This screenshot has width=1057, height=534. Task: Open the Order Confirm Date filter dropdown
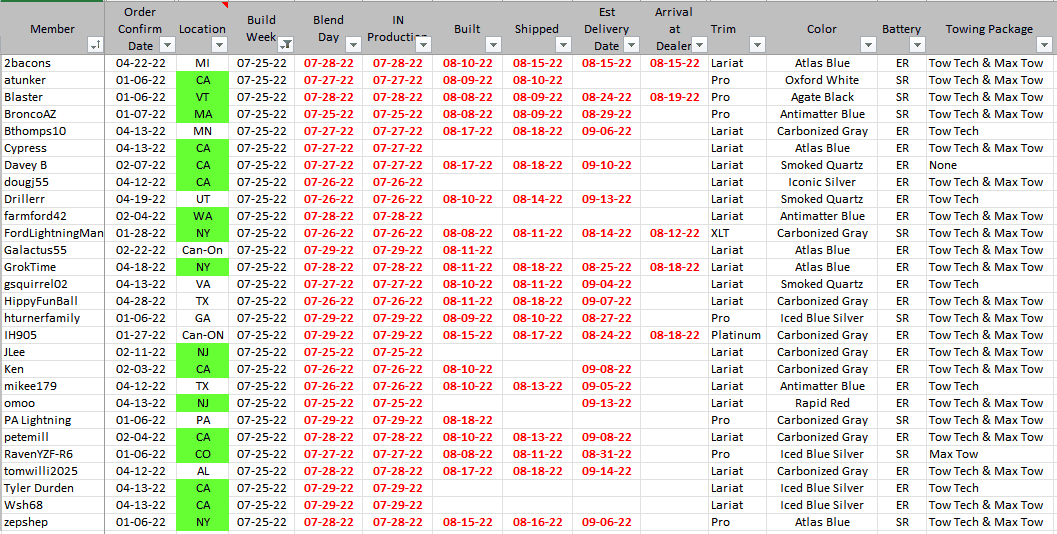(167, 45)
